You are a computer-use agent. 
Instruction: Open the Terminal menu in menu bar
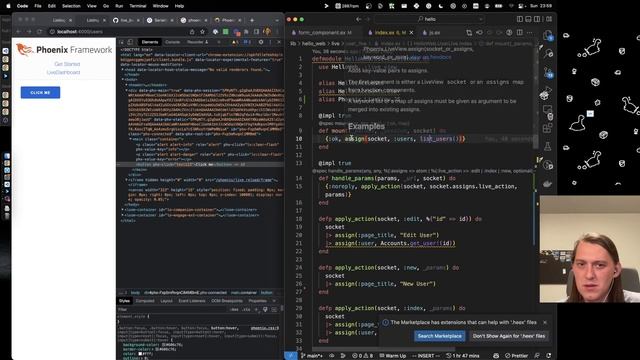138,6
